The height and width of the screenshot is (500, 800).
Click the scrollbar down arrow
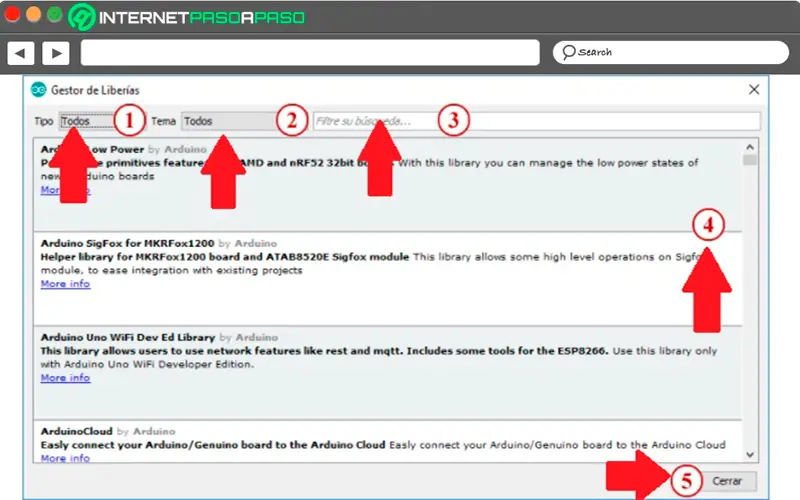click(749, 455)
